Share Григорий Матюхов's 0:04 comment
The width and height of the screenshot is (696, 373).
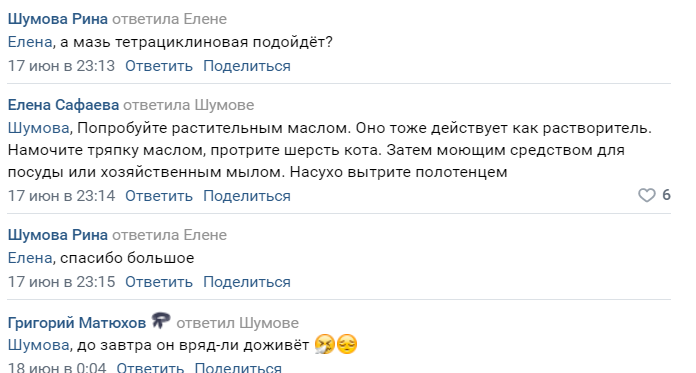(238, 368)
